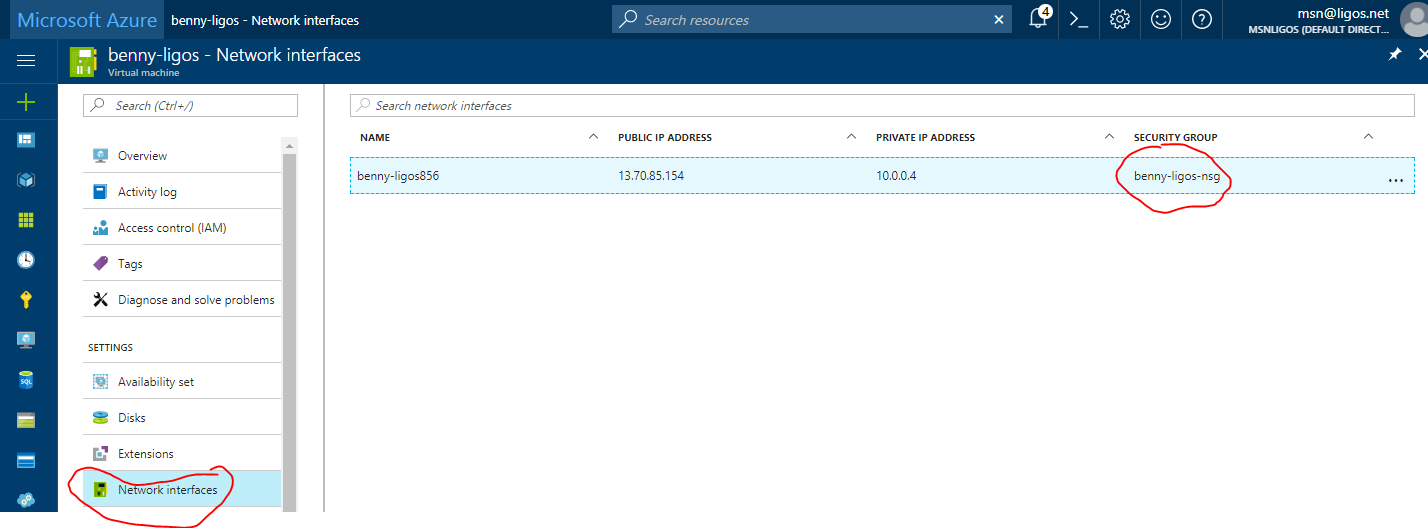Select Network interfaces in settings menu
The width and height of the screenshot is (1428, 528).
click(183, 489)
